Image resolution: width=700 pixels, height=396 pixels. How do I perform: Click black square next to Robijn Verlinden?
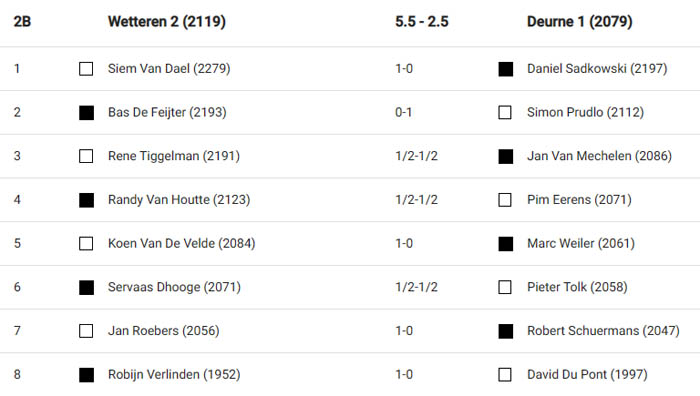pos(86,375)
